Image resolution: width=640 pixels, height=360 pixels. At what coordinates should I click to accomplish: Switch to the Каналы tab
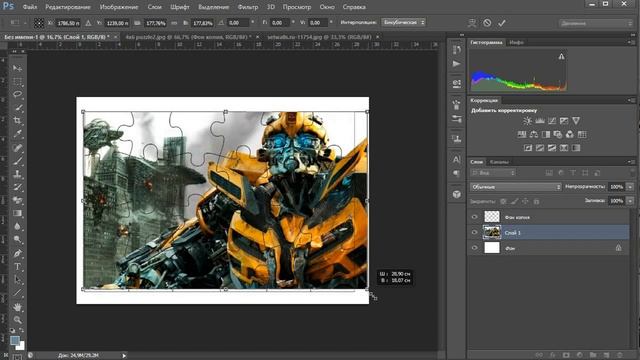(x=499, y=162)
